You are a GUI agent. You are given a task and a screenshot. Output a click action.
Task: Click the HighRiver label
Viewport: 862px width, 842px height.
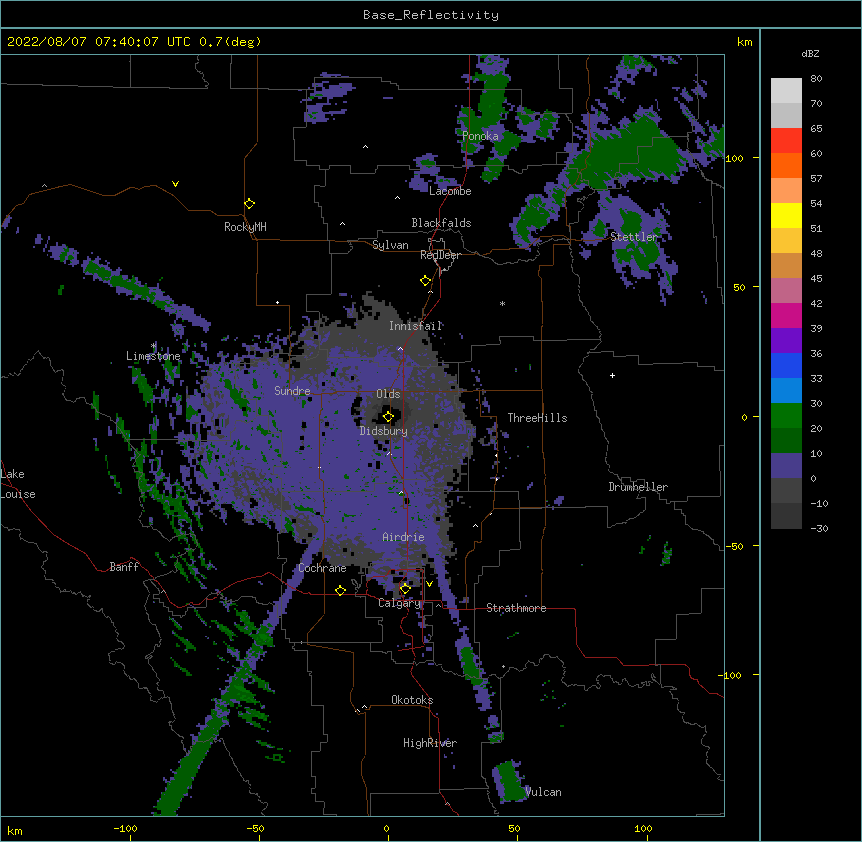[430, 743]
